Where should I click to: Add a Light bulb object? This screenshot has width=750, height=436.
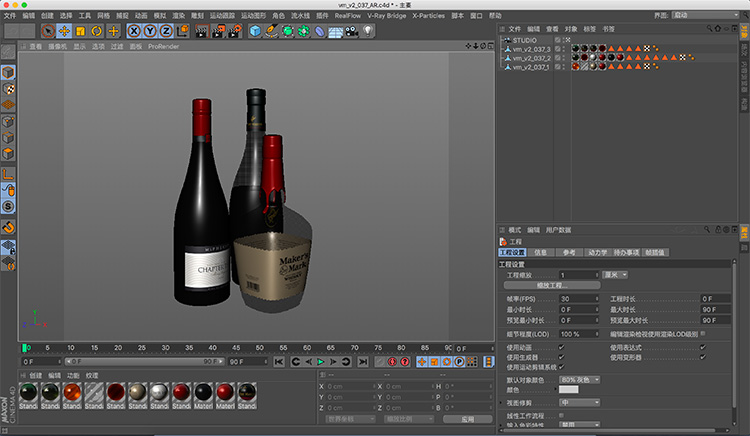pyautogui.click(x=367, y=31)
